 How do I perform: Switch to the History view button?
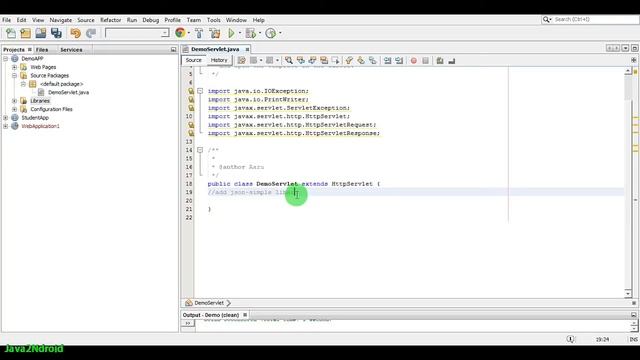(219, 60)
